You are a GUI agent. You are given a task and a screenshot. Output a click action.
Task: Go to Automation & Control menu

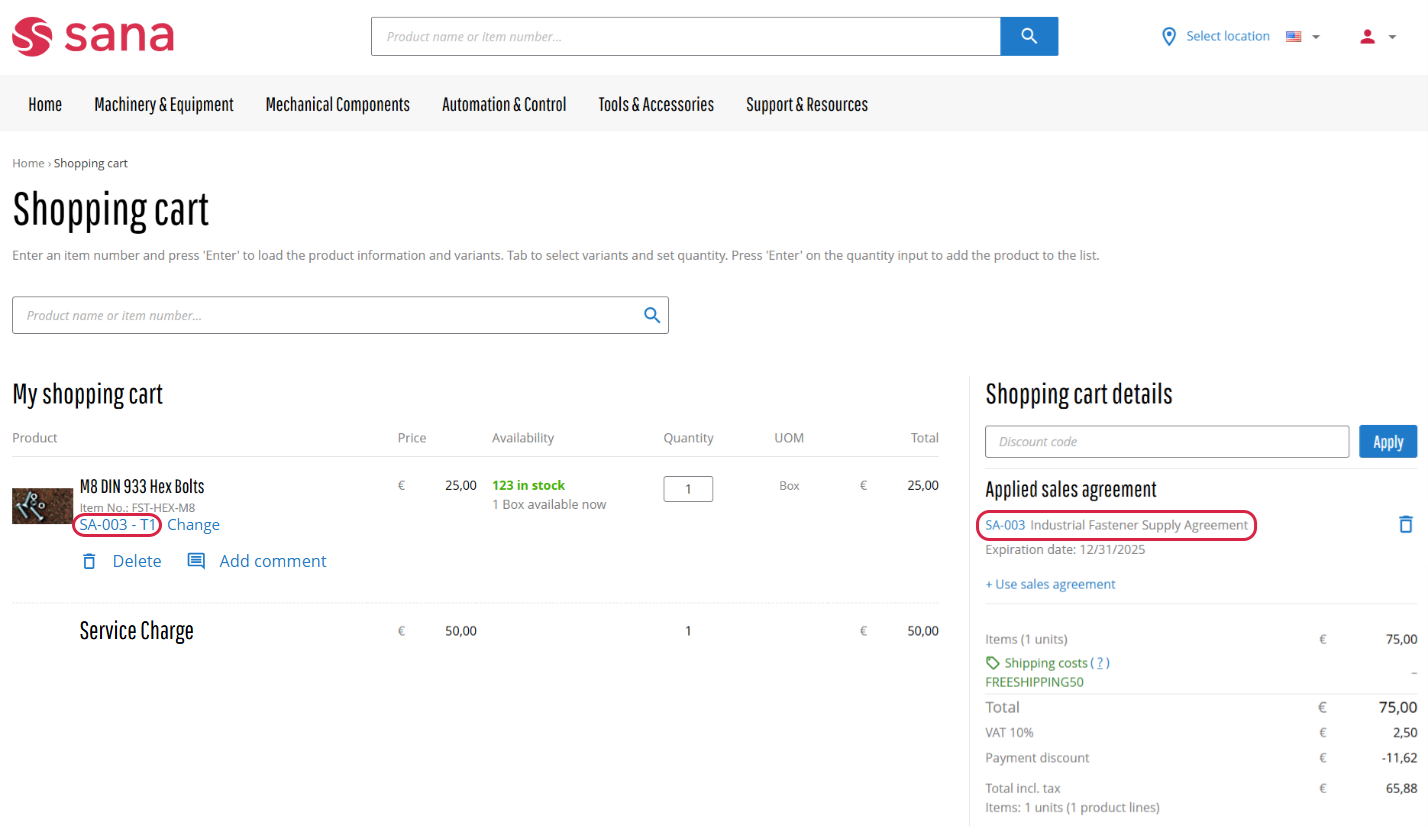point(504,104)
